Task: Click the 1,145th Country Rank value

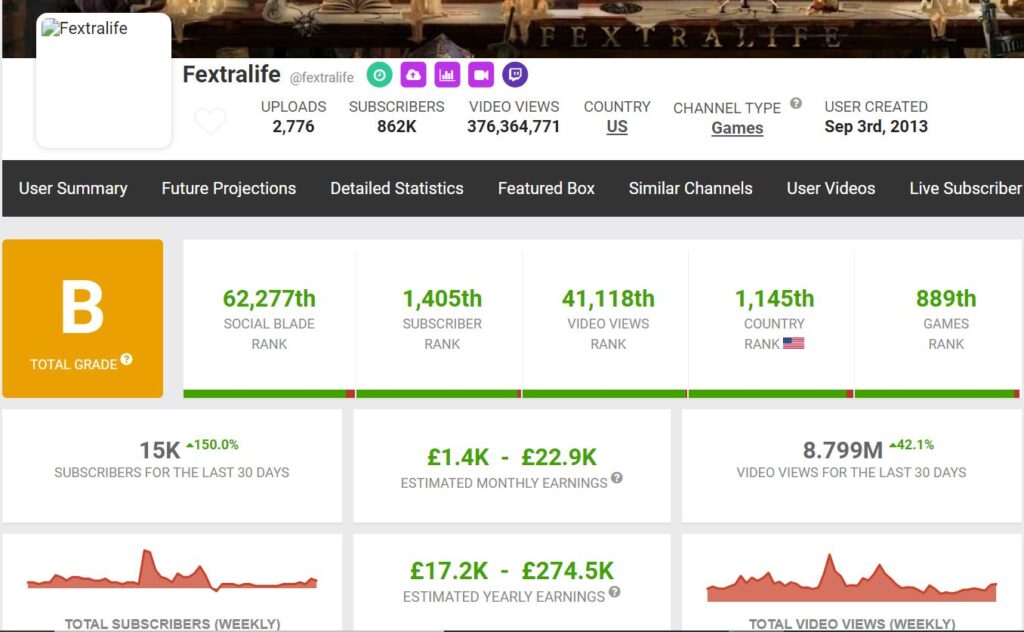Action: pos(775,298)
